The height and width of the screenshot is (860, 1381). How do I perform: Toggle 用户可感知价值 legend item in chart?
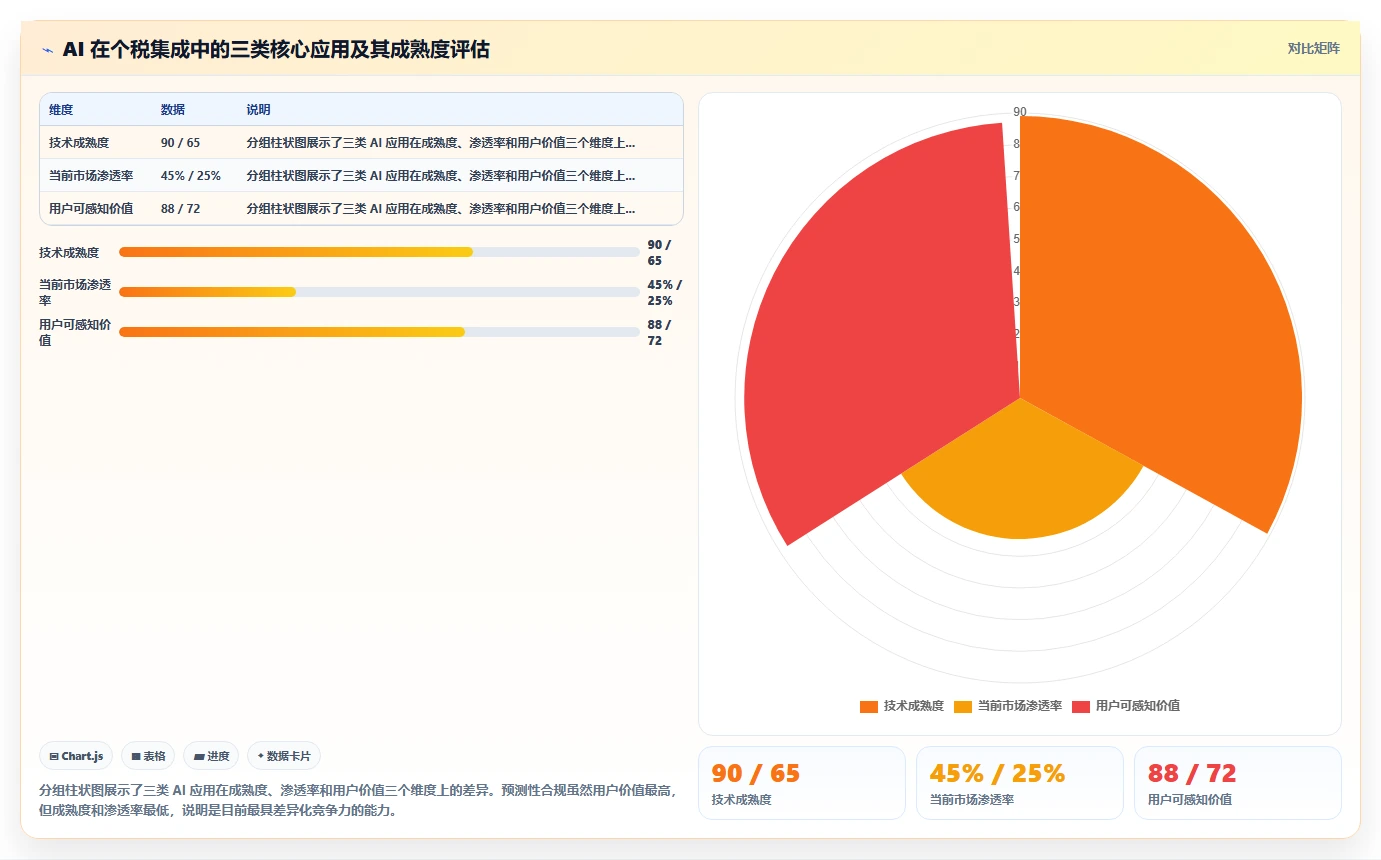pyautogui.click(x=1125, y=706)
